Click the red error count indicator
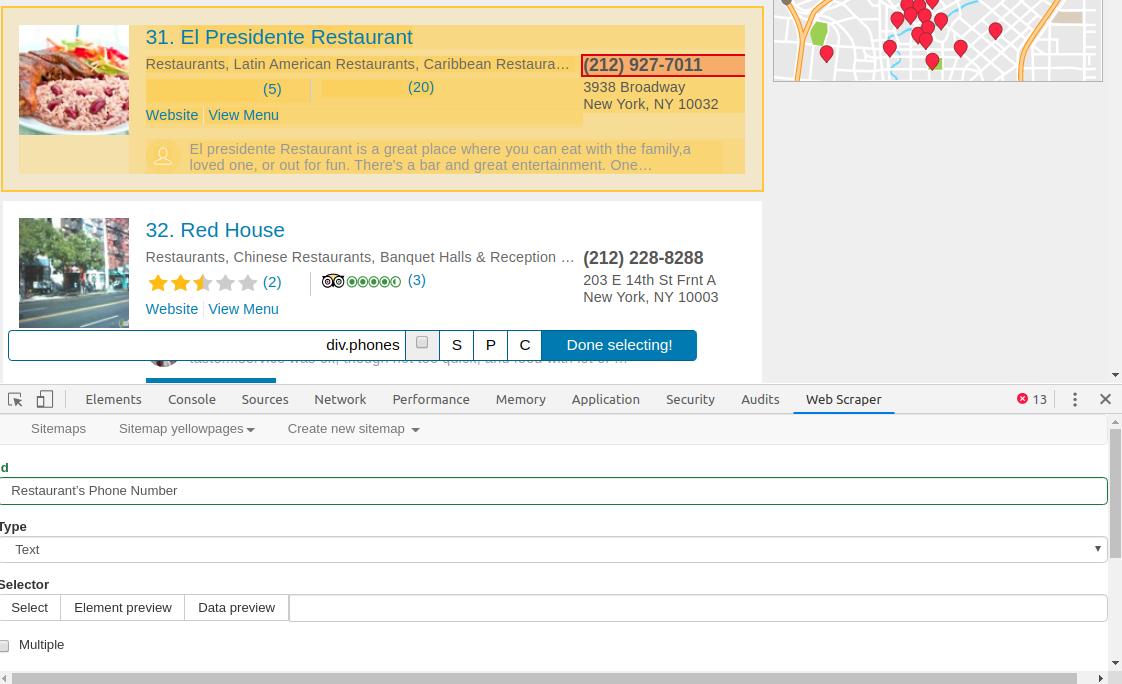1122x684 pixels. point(1032,399)
